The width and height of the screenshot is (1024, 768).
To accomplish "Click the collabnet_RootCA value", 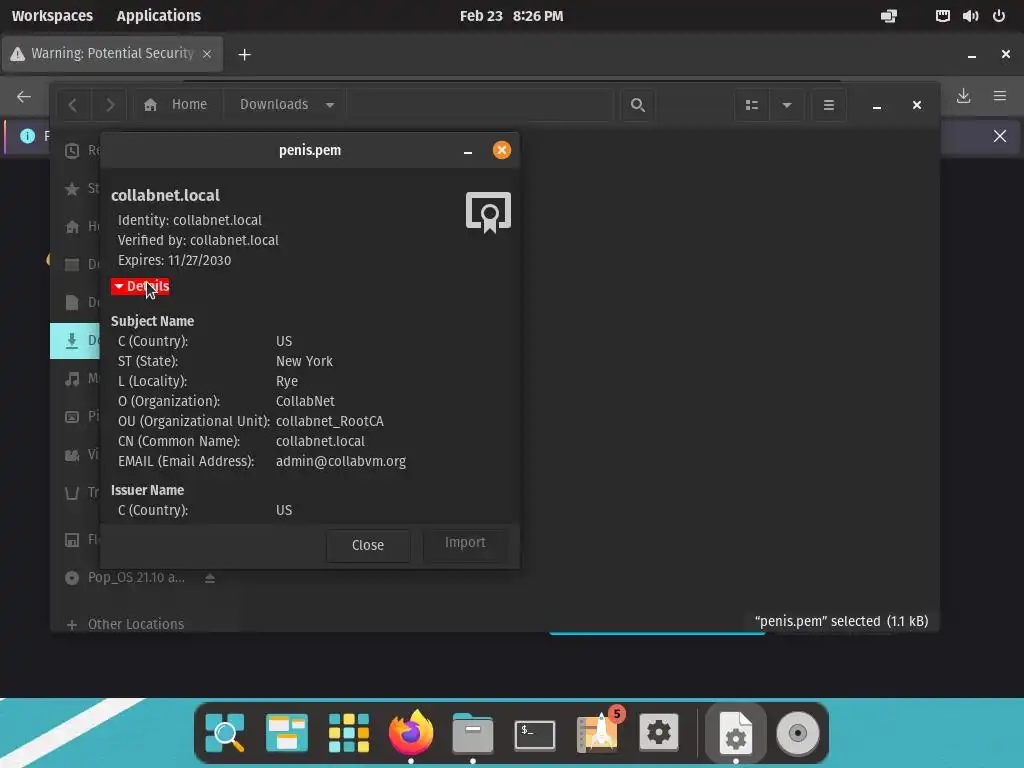I will tap(330, 421).
